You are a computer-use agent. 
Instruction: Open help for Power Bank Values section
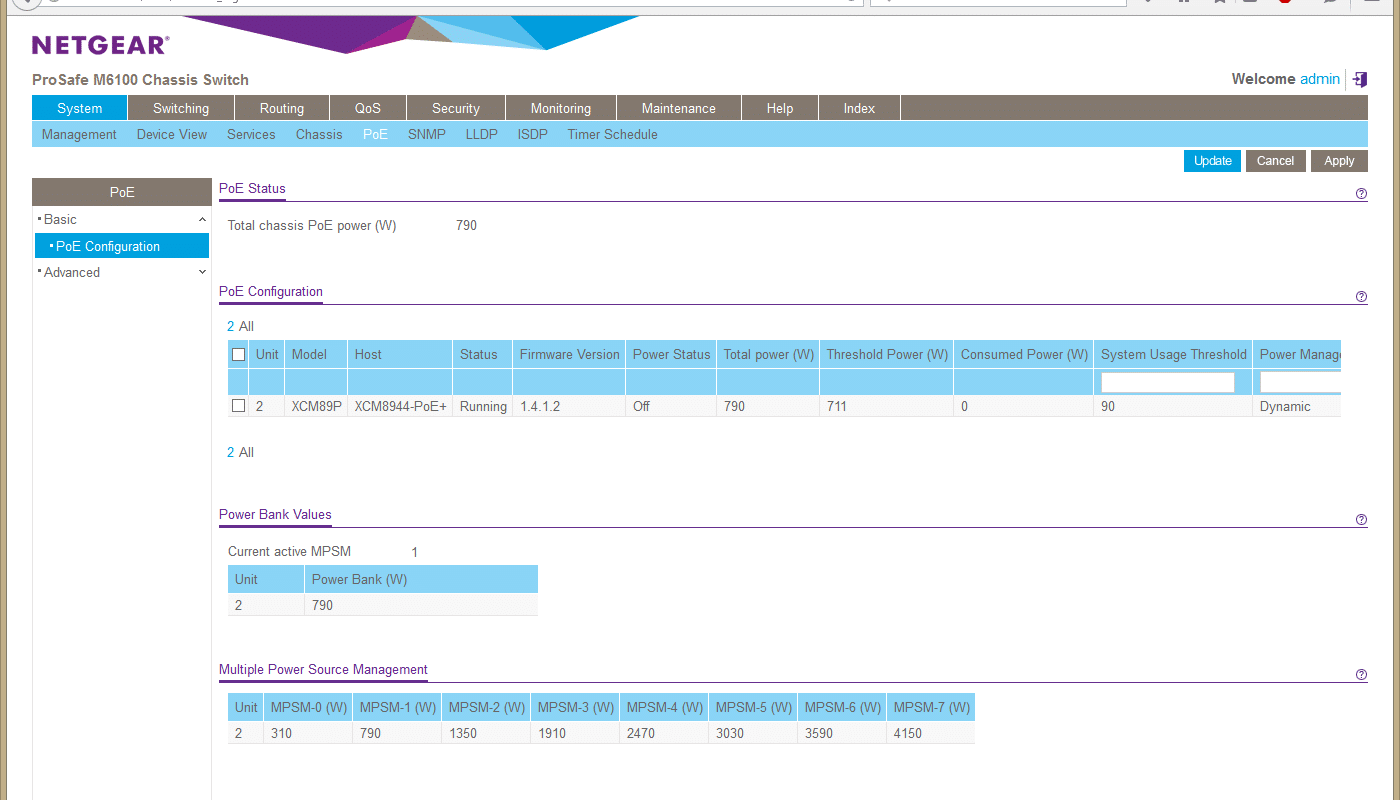1361,520
